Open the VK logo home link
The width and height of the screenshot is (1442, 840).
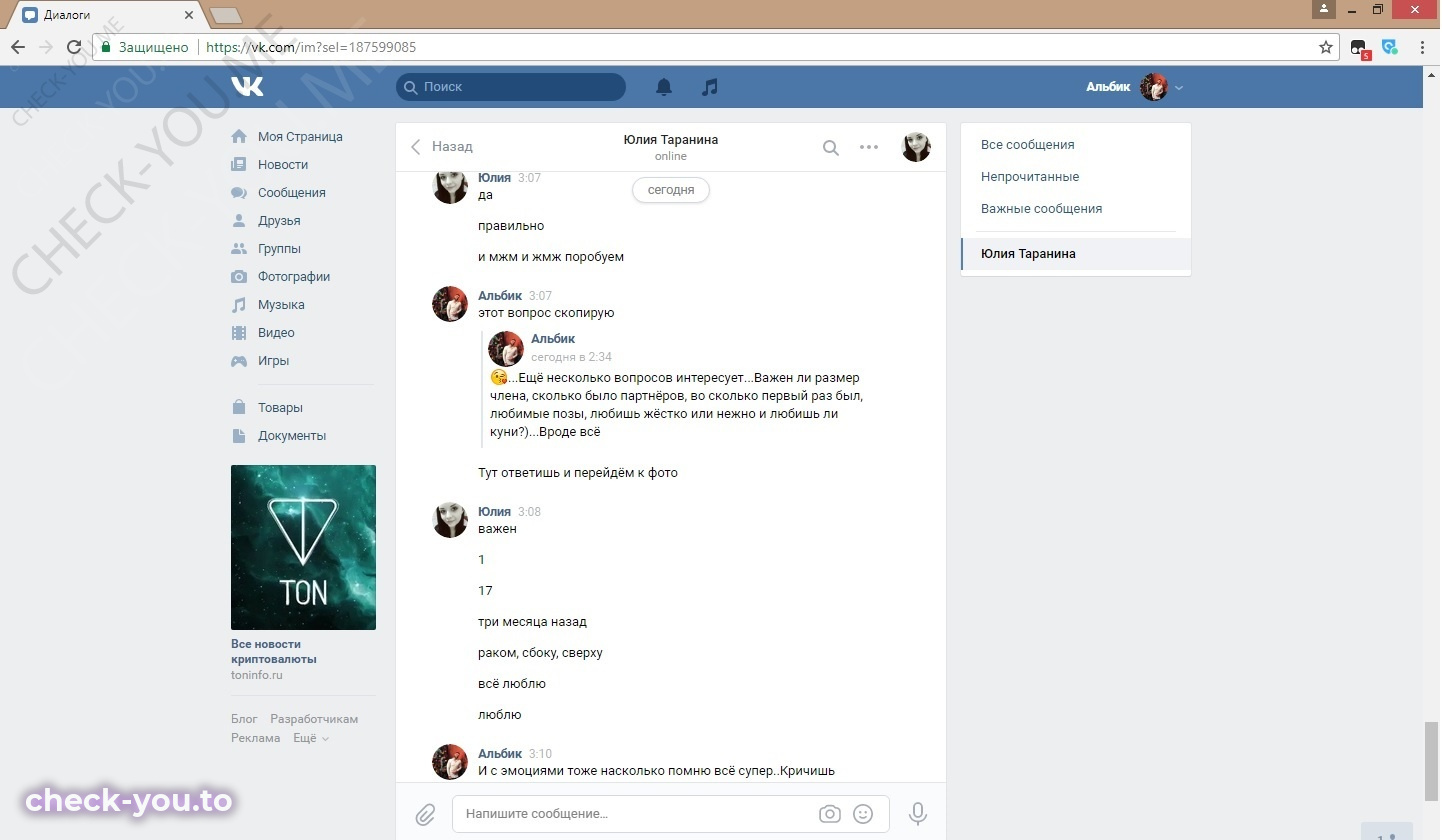click(247, 87)
